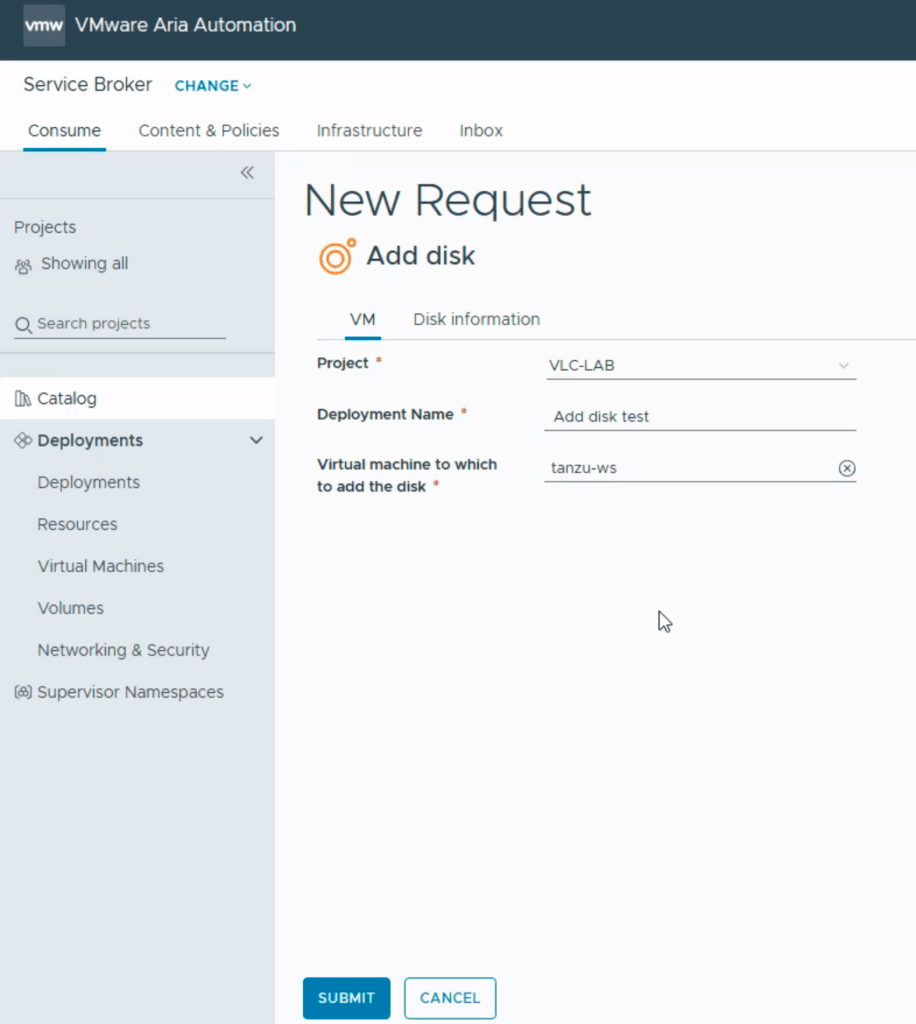The height and width of the screenshot is (1024, 916).
Task: Click the search magnifier icon
Action: point(24,325)
